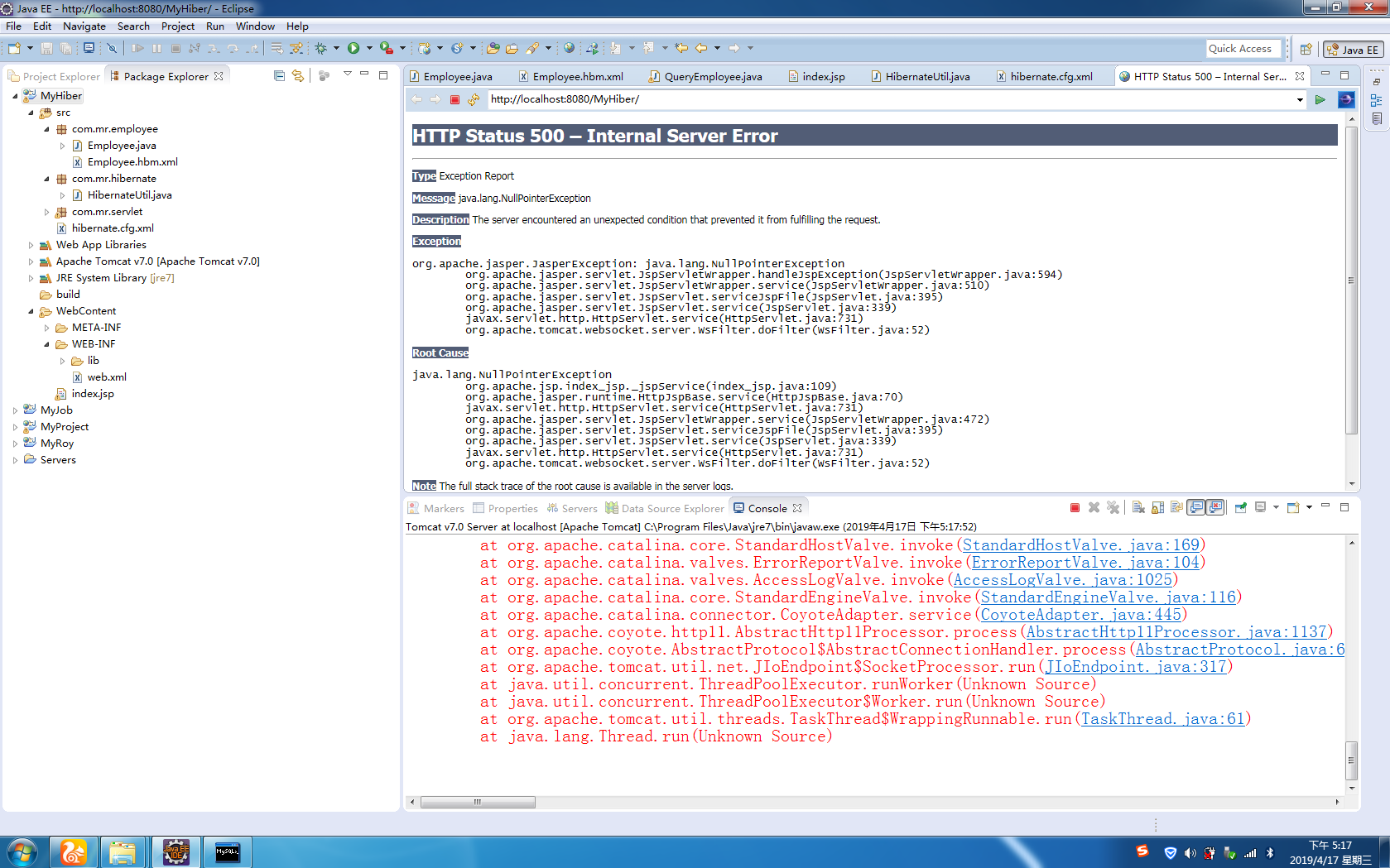Open the Windows Start menu
The image size is (1390, 868).
[x=22, y=852]
